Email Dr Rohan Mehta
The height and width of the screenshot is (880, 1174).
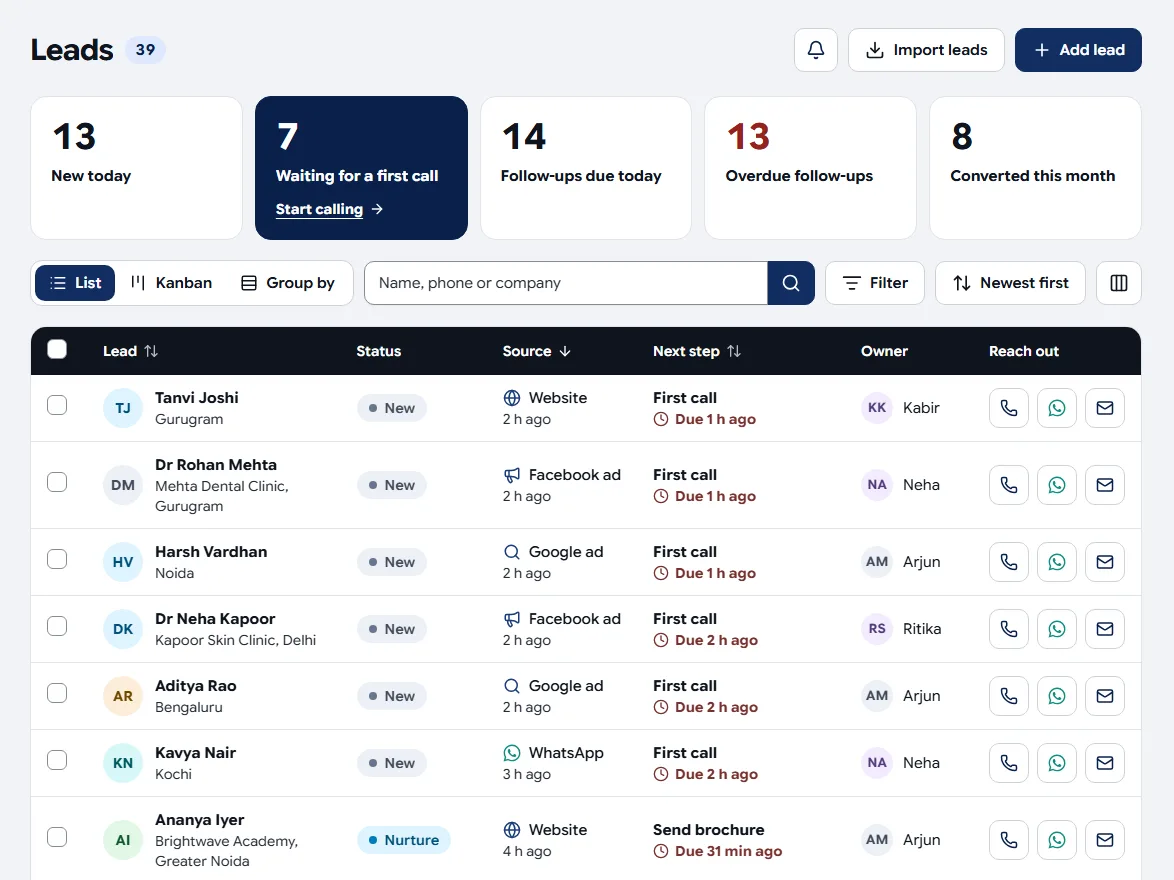(x=1104, y=485)
